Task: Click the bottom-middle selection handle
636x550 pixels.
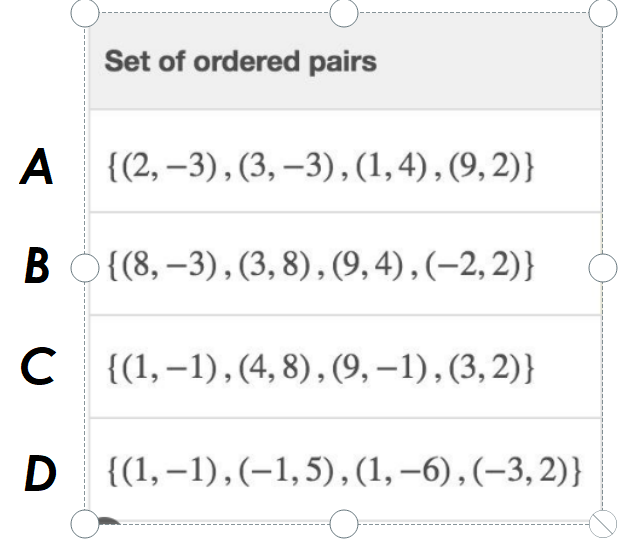Action: click(x=343, y=521)
